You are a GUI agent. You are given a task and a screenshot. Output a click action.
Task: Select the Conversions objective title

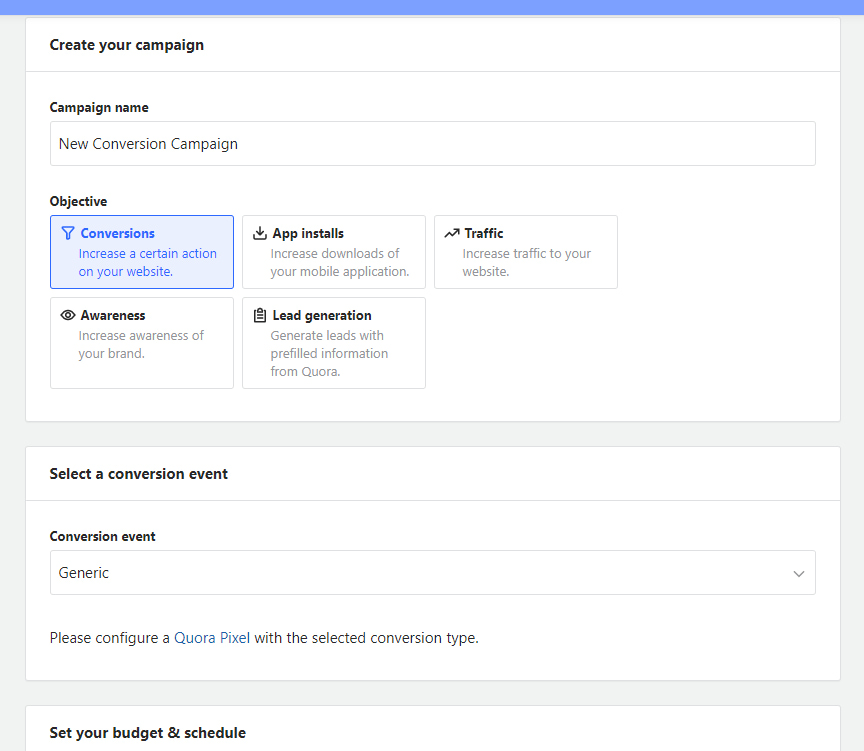118,233
